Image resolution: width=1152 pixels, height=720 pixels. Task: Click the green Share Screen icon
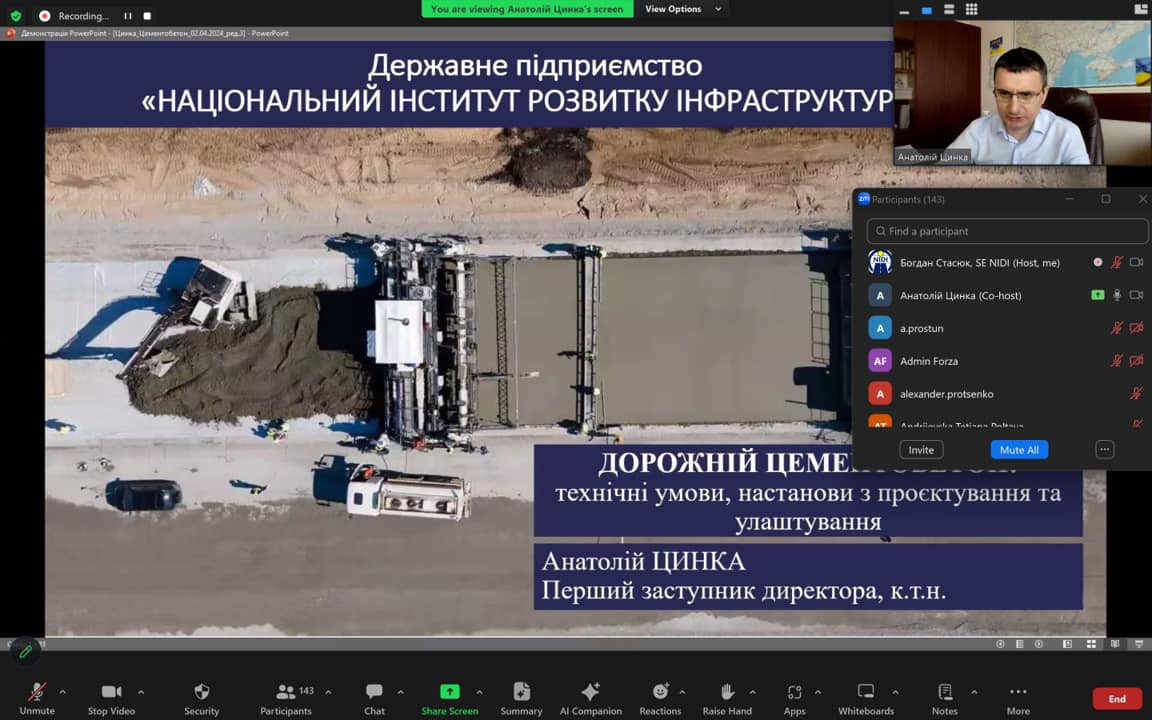click(x=449, y=692)
